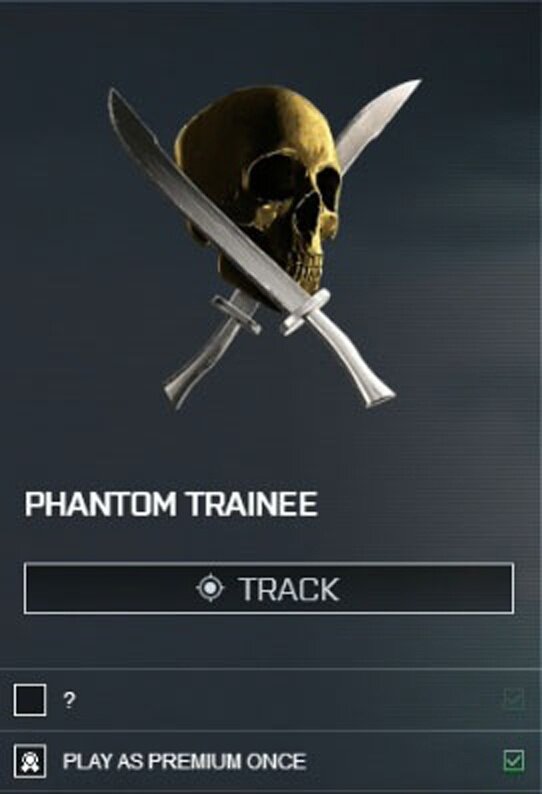Click the PHANTOM TRAINEE title text

click(171, 504)
